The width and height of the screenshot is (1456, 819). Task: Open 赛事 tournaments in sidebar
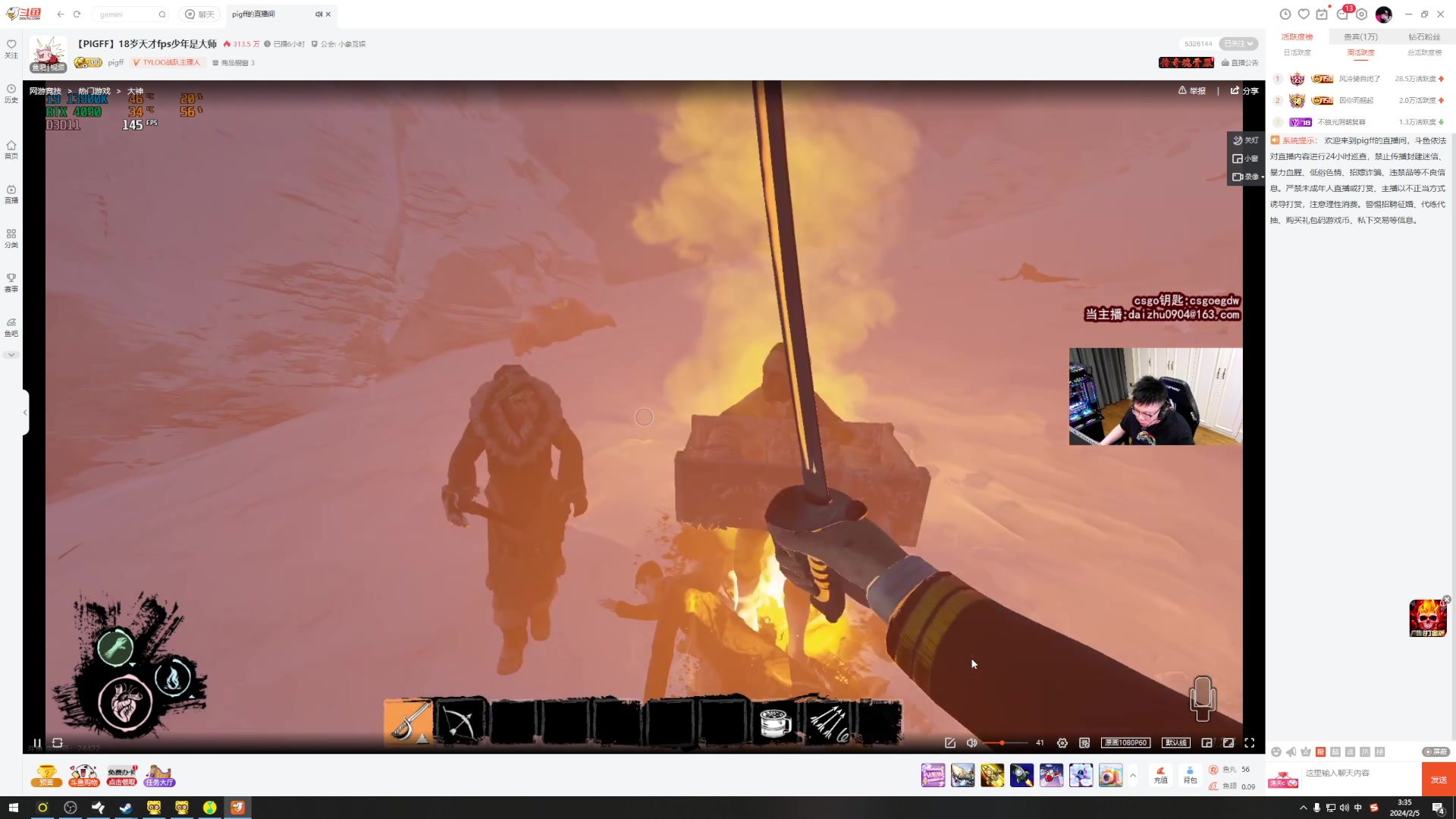coord(11,283)
